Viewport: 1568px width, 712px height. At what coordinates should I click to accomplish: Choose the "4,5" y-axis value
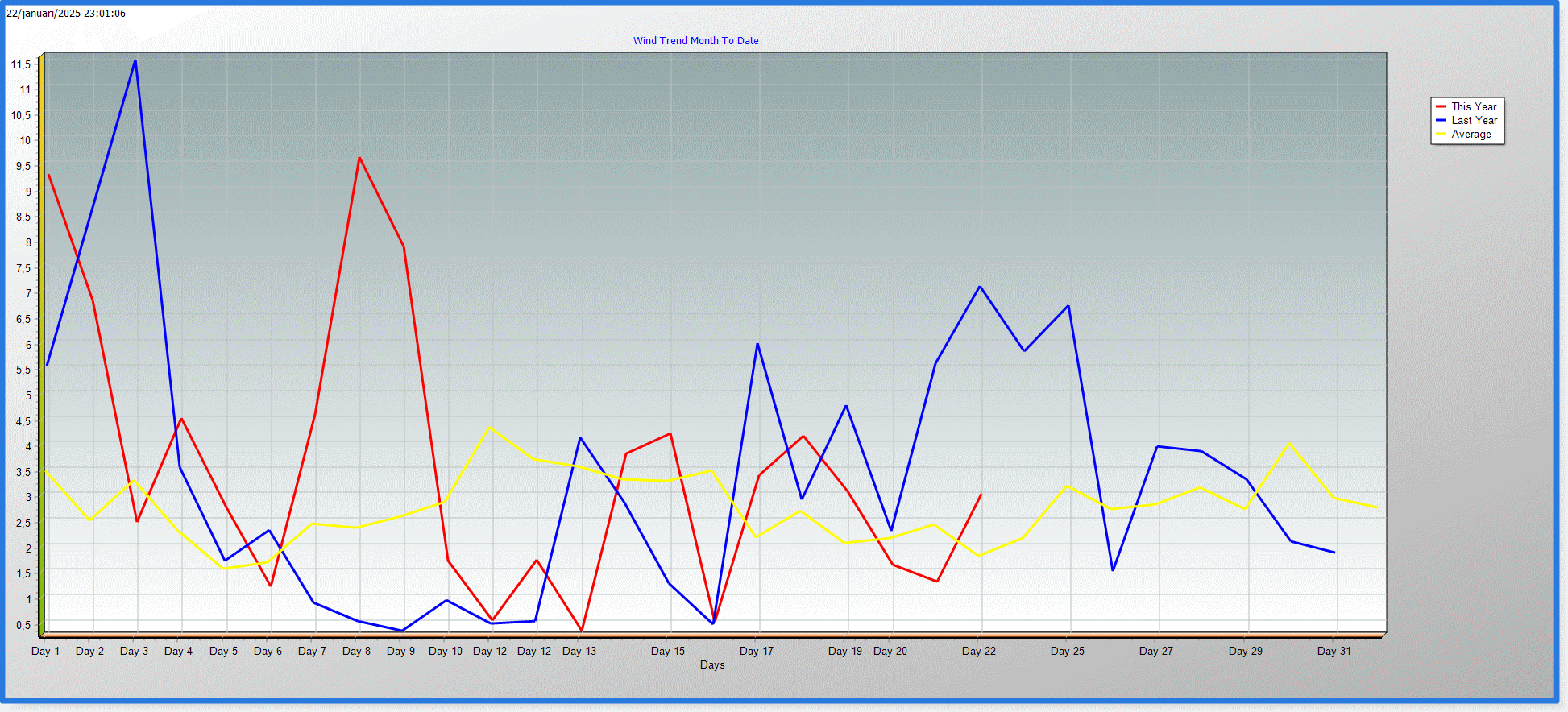pyautogui.click(x=23, y=421)
